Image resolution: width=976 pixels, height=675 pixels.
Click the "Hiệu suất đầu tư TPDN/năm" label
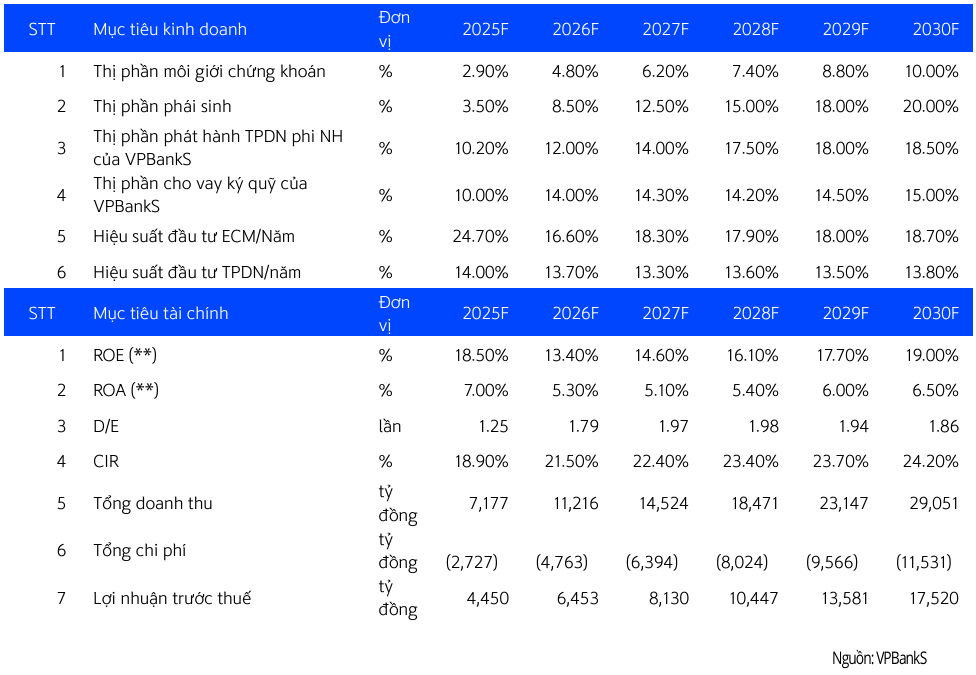(x=197, y=272)
